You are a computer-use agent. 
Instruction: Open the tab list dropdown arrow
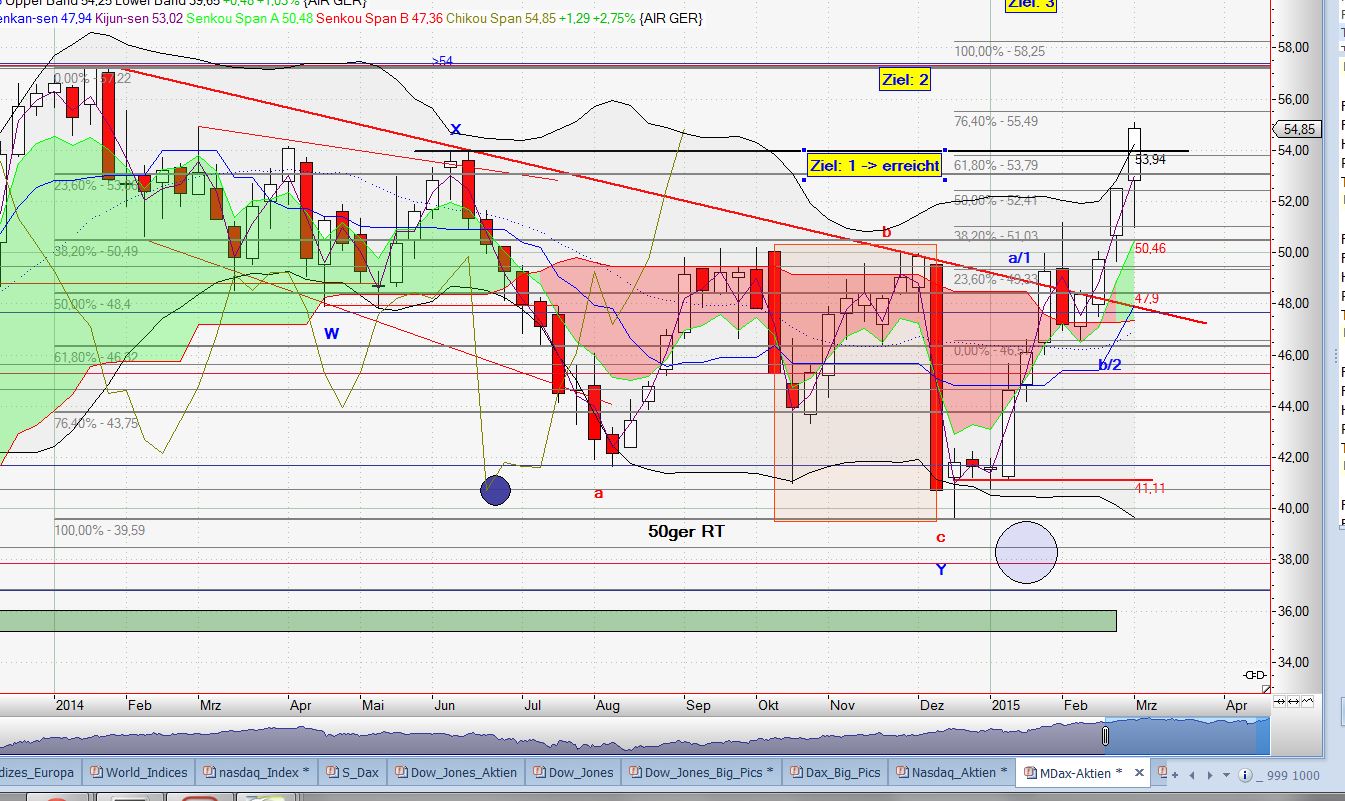pos(1228,775)
